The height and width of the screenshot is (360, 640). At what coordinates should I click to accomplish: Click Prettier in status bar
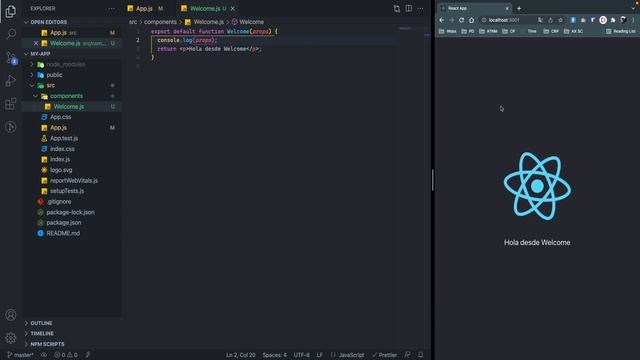pos(384,355)
